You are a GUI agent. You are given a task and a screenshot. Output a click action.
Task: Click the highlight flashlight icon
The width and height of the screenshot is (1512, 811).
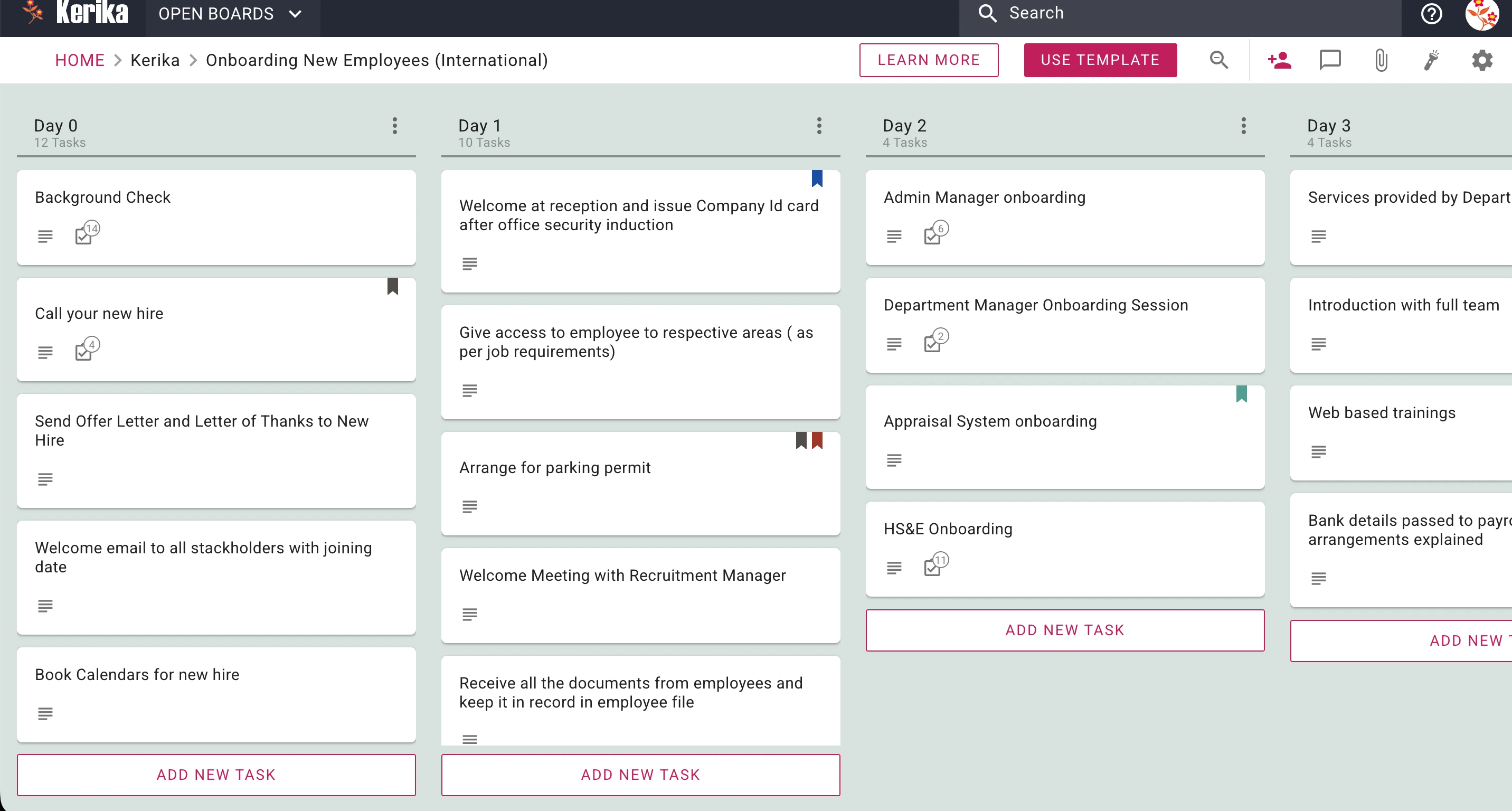pos(1432,60)
